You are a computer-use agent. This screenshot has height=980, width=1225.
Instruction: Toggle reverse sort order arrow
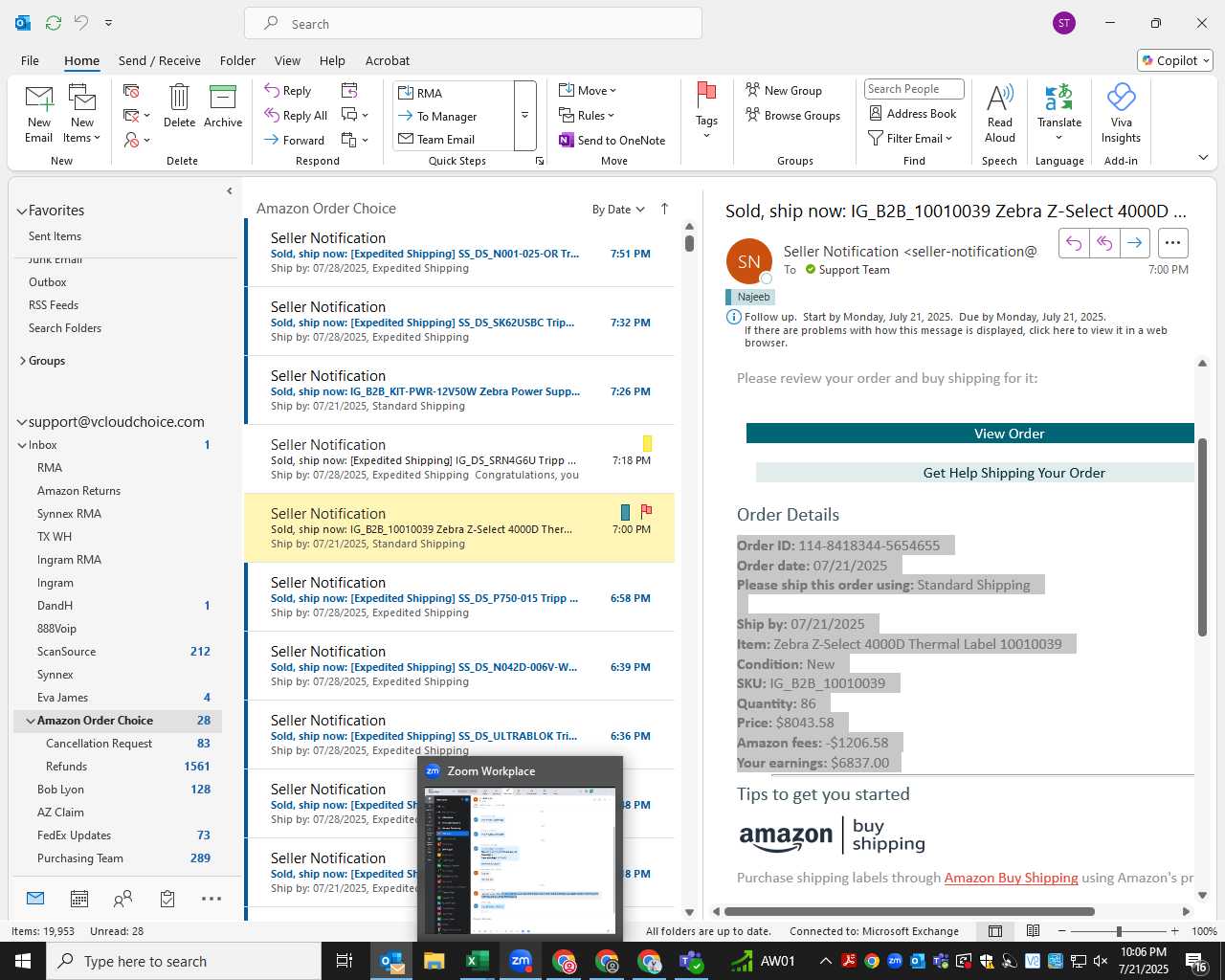tap(664, 209)
